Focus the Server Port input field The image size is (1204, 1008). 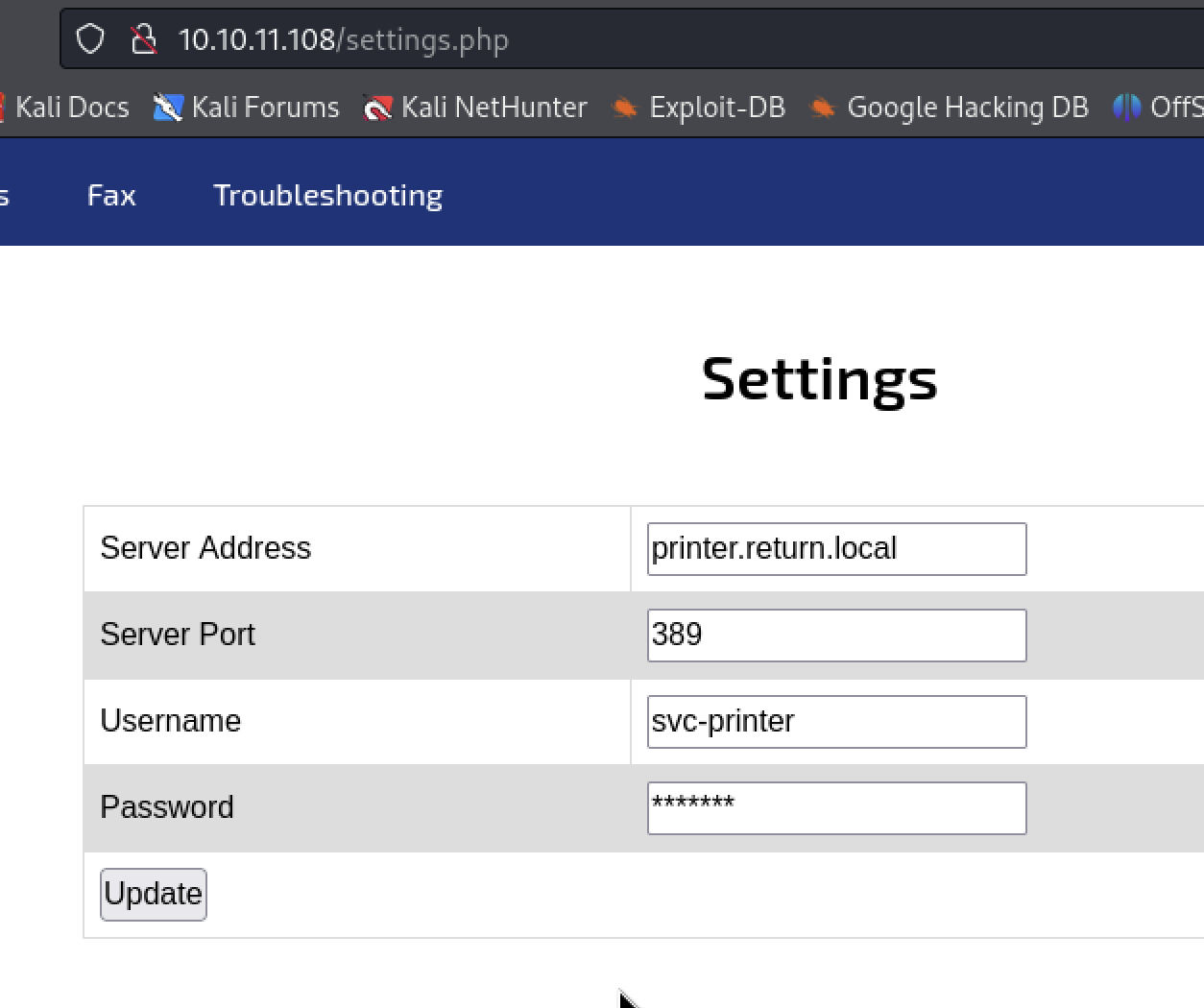click(837, 636)
